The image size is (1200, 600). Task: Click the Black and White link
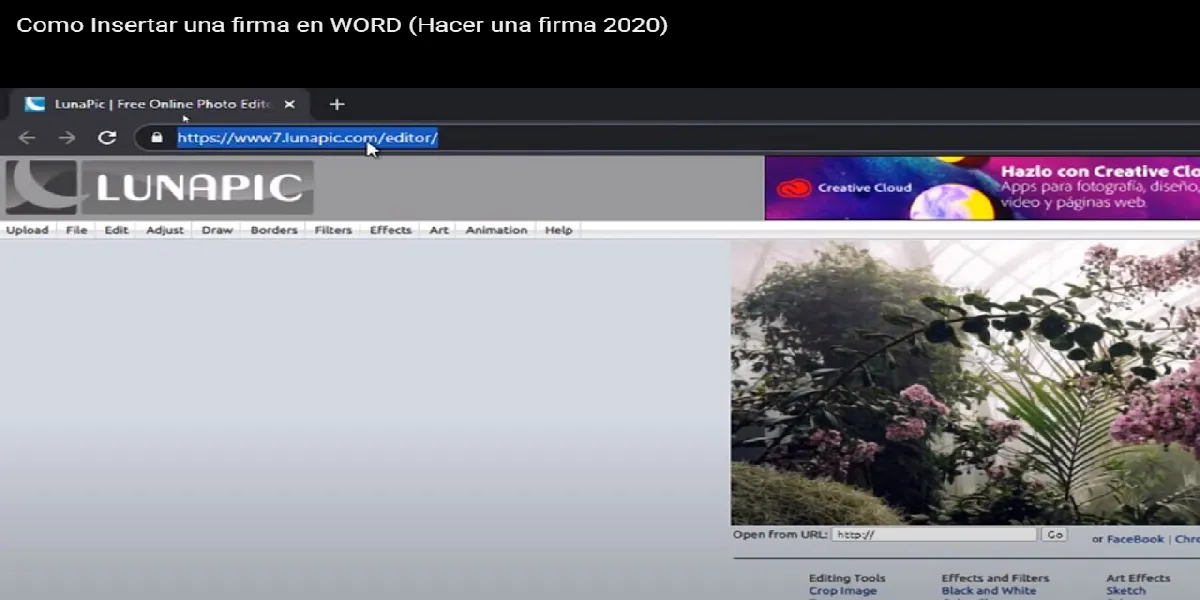pyautogui.click(x=989, y=591)
